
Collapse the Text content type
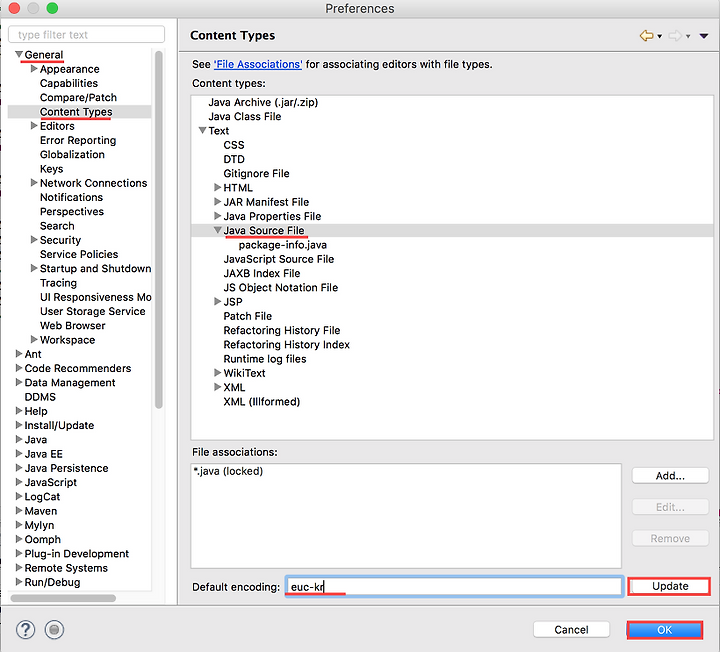[202, 130]
